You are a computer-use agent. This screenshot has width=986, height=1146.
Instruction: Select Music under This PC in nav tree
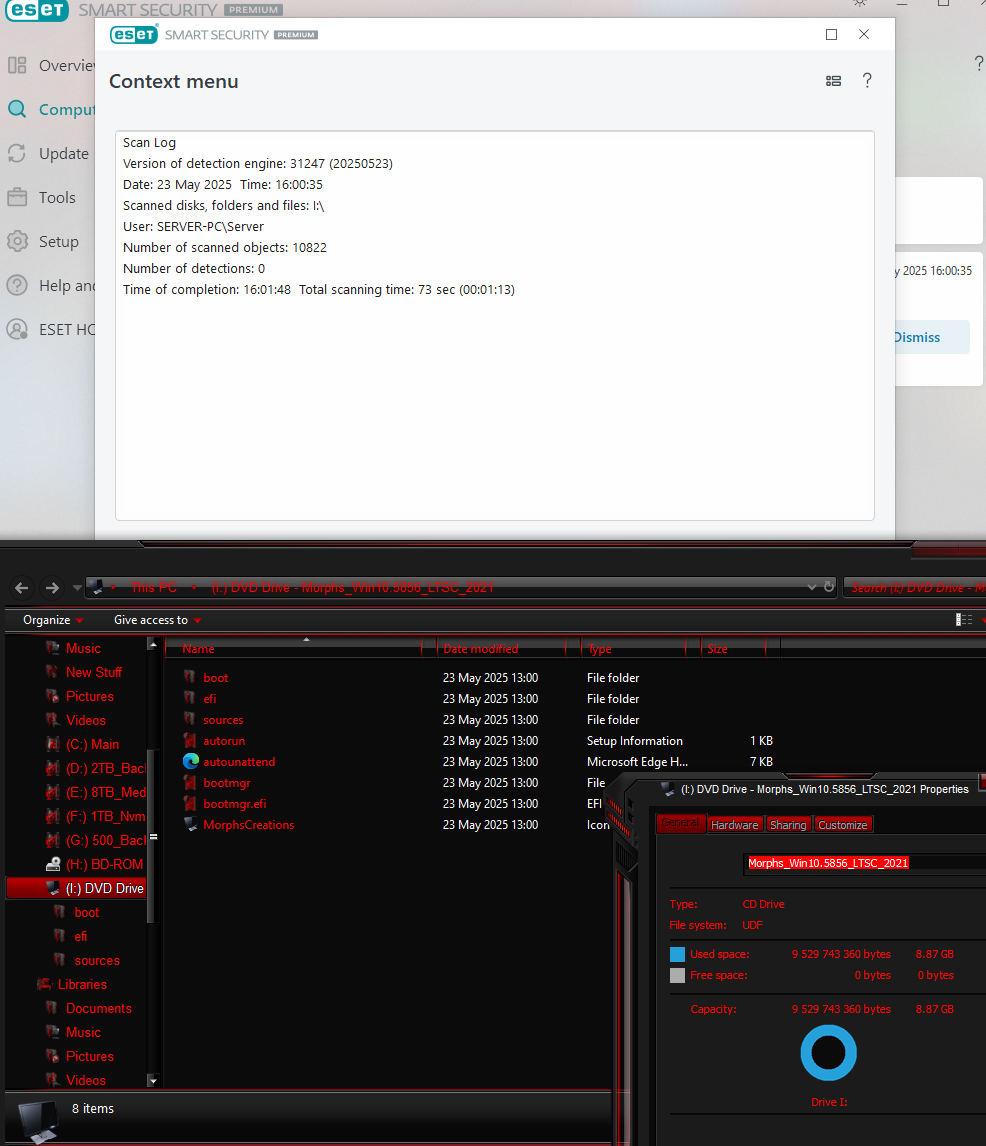[83, 648]
